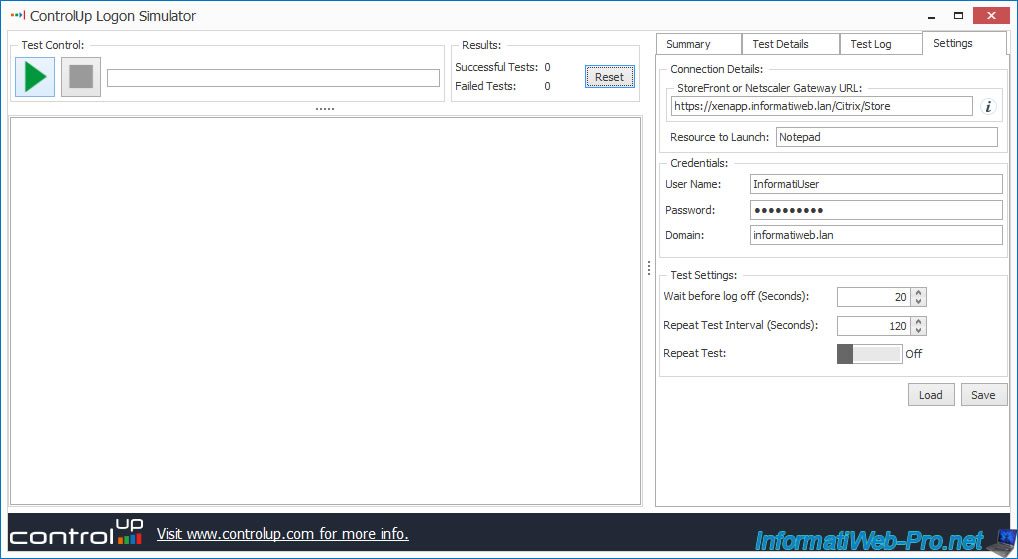The height and width of the screenshot is (559, 1018).
Task: Toggle the Repeat Test switch
Action: 869,354
